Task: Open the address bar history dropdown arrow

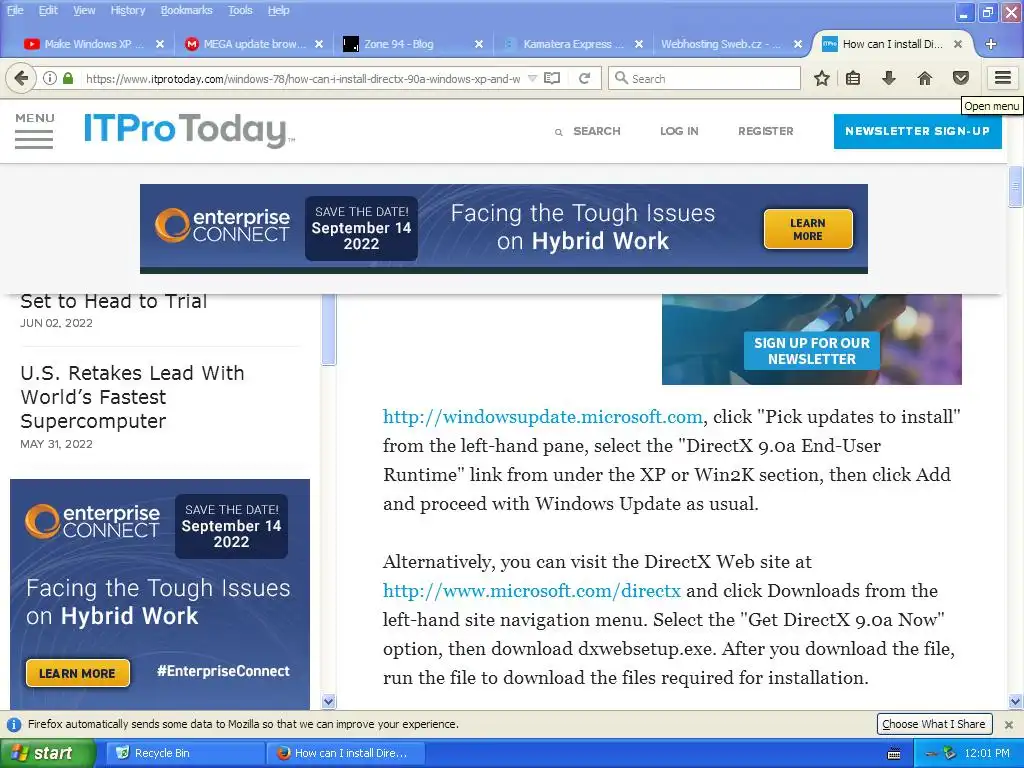Action: click(532, 78)
